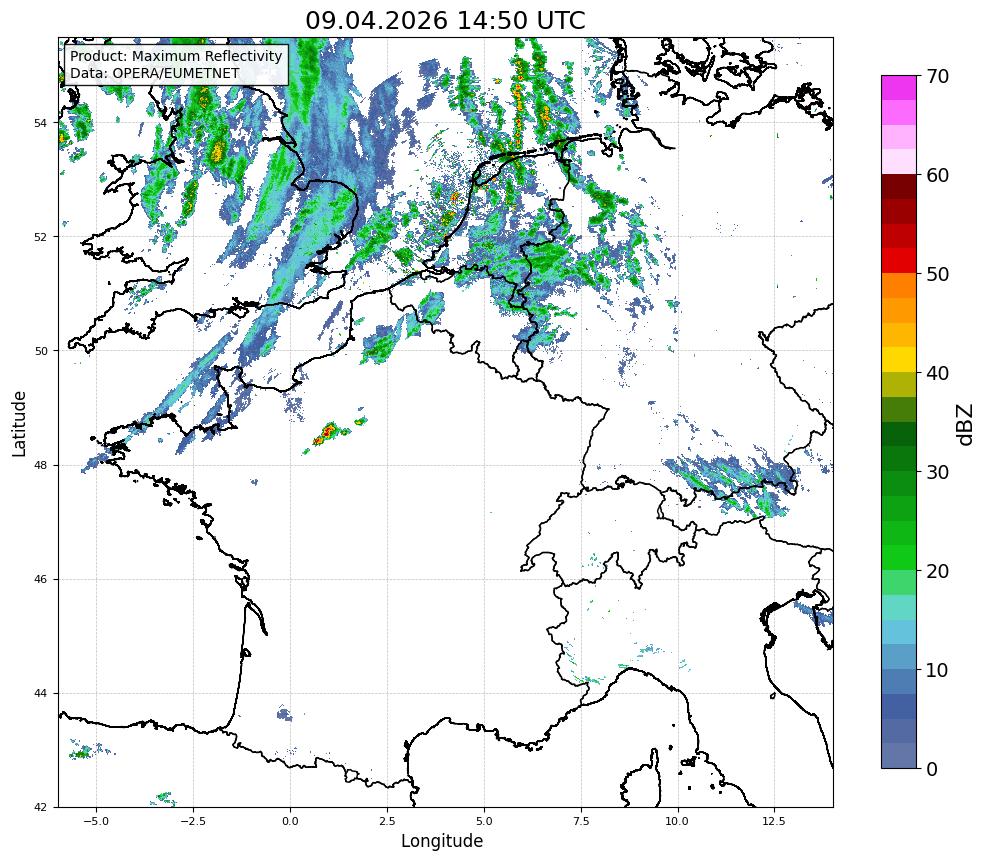This screenshot has height=860, width=985.
Task: Click longitude tick label −5.0
Action: point(96,821)
